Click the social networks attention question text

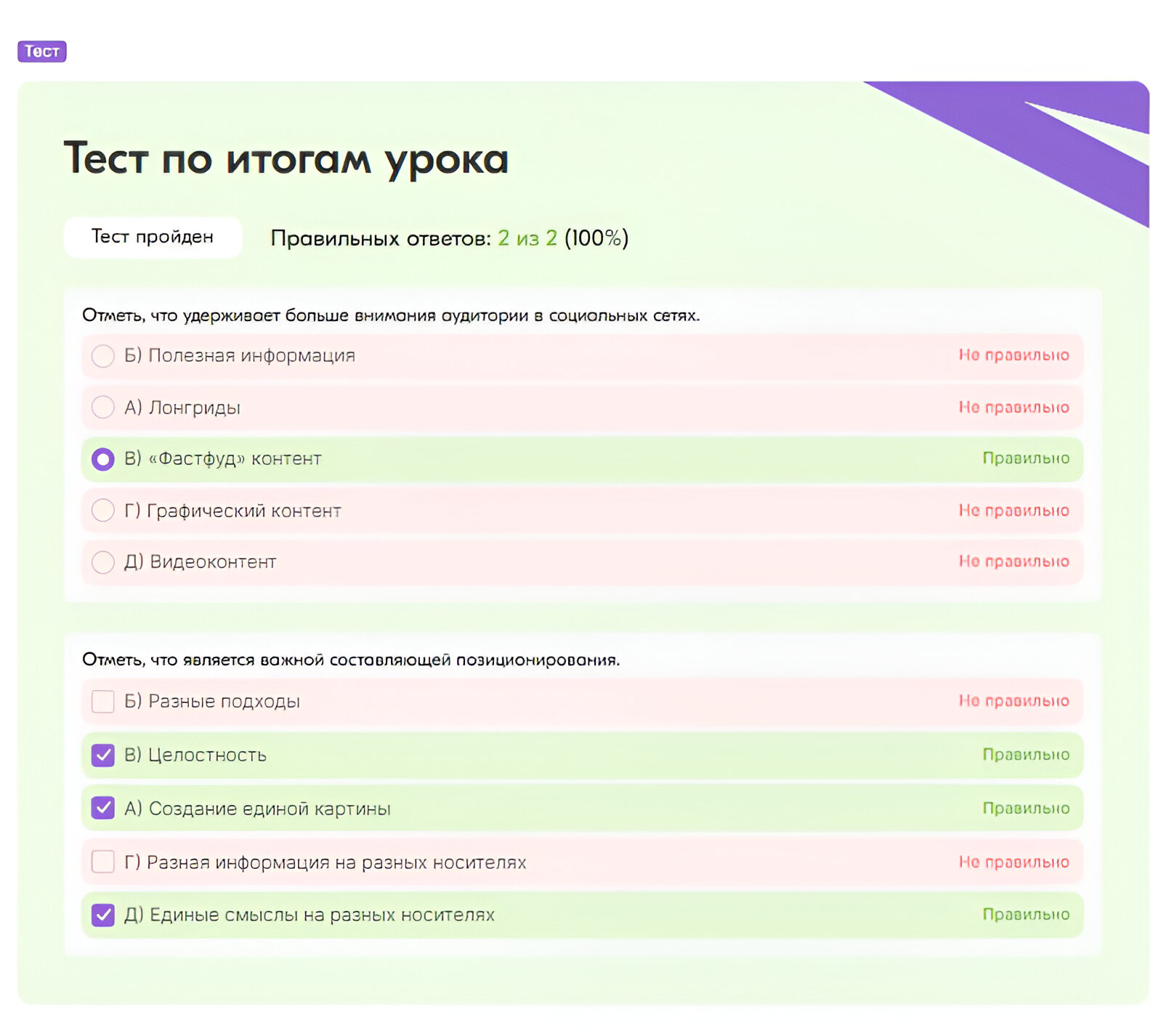pos(391,316)
